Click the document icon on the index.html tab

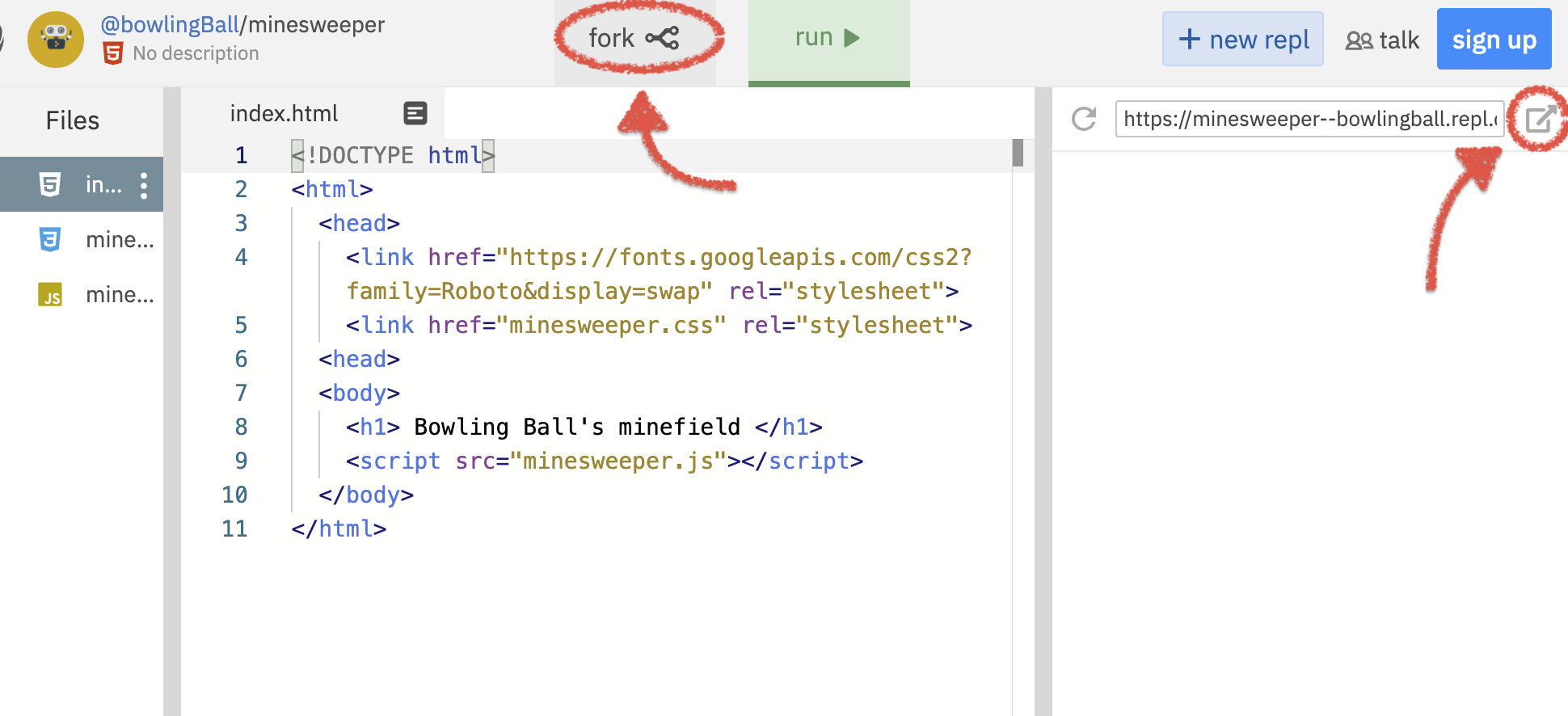click(415, 113)
